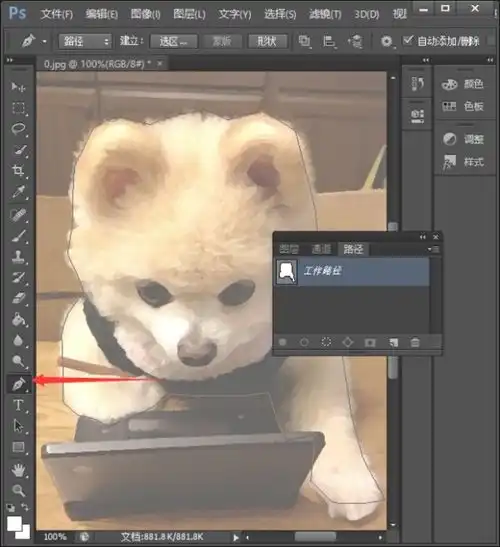Select the Zoom tool
The width and height of the screenshot is (500, 547).
coord(18,490)
